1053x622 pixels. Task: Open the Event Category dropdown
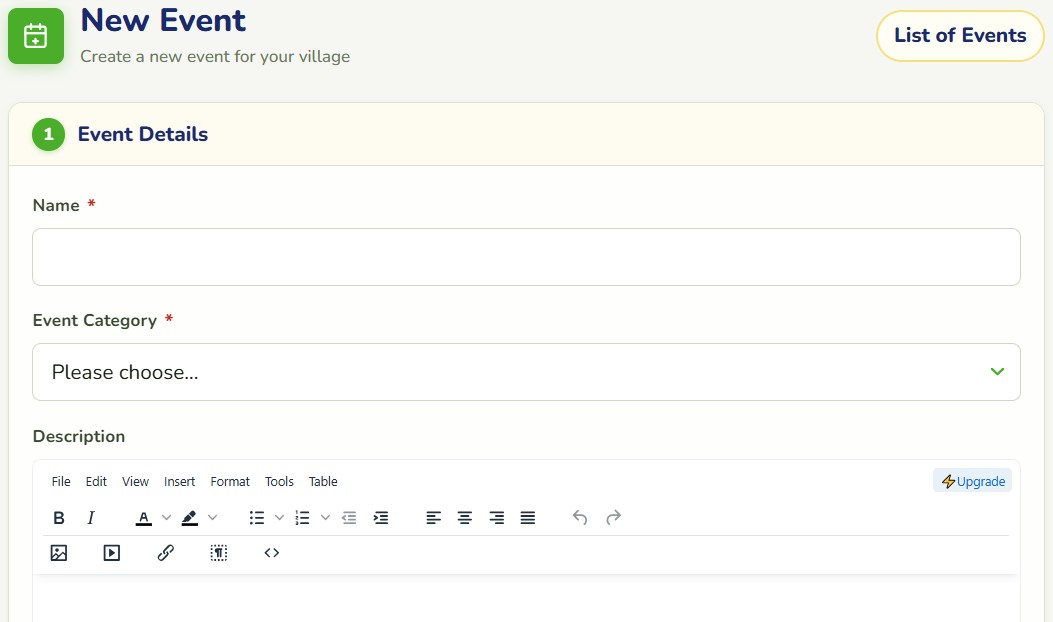[526, 372]
